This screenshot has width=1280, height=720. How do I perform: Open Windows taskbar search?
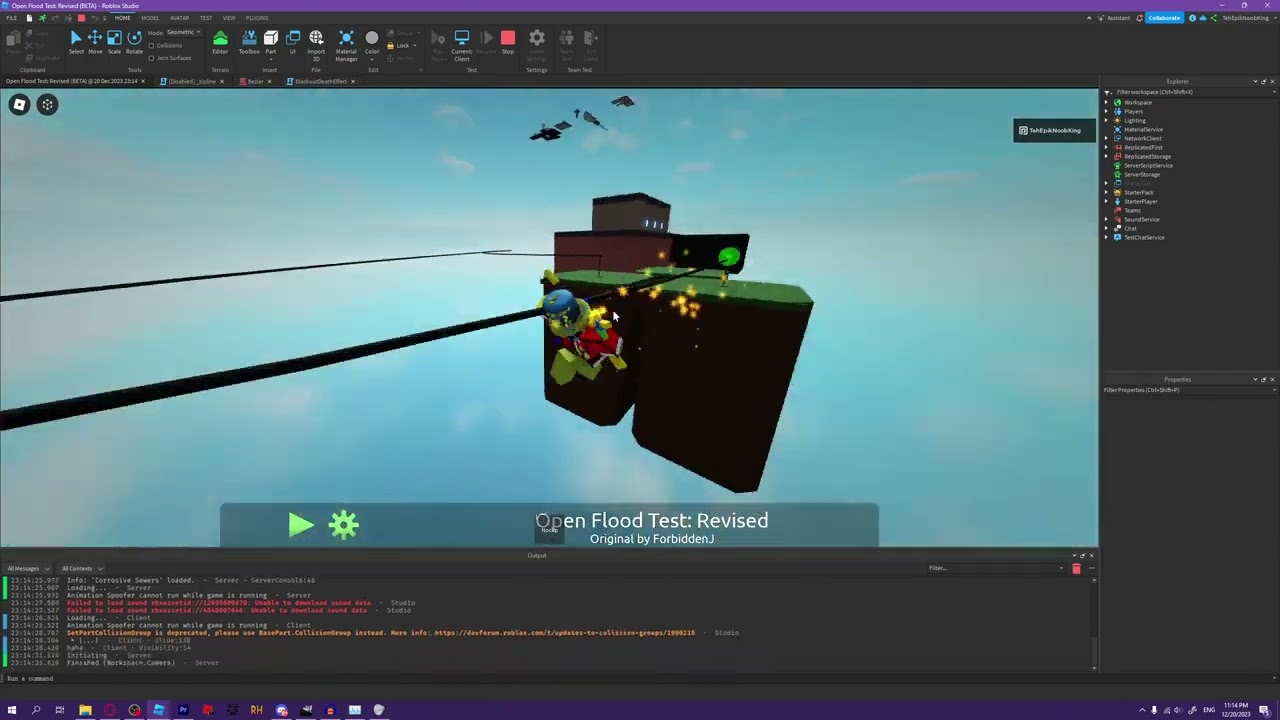[x=36, y=710]
